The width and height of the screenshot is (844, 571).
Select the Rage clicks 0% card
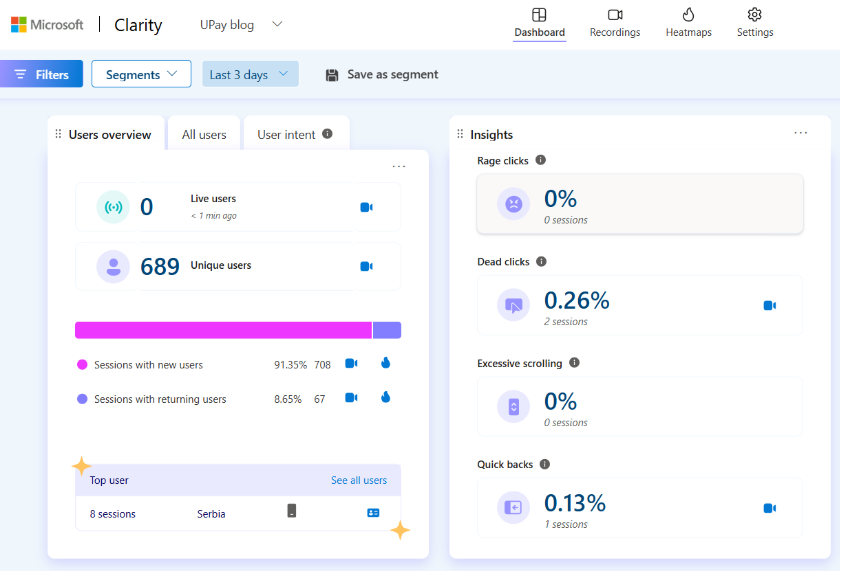(x=640, y=204)
